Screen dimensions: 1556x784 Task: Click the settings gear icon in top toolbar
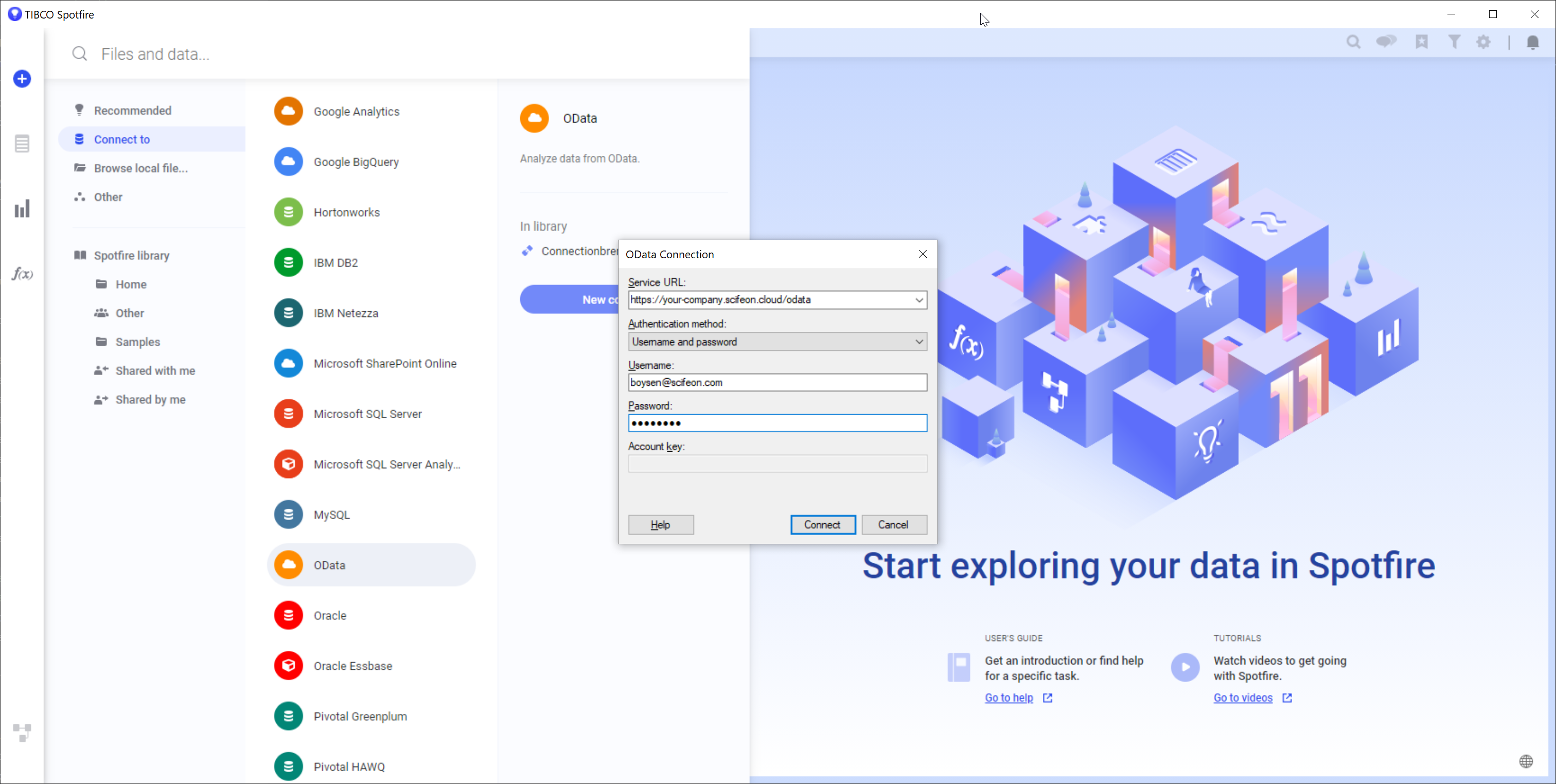[1483, 42]
